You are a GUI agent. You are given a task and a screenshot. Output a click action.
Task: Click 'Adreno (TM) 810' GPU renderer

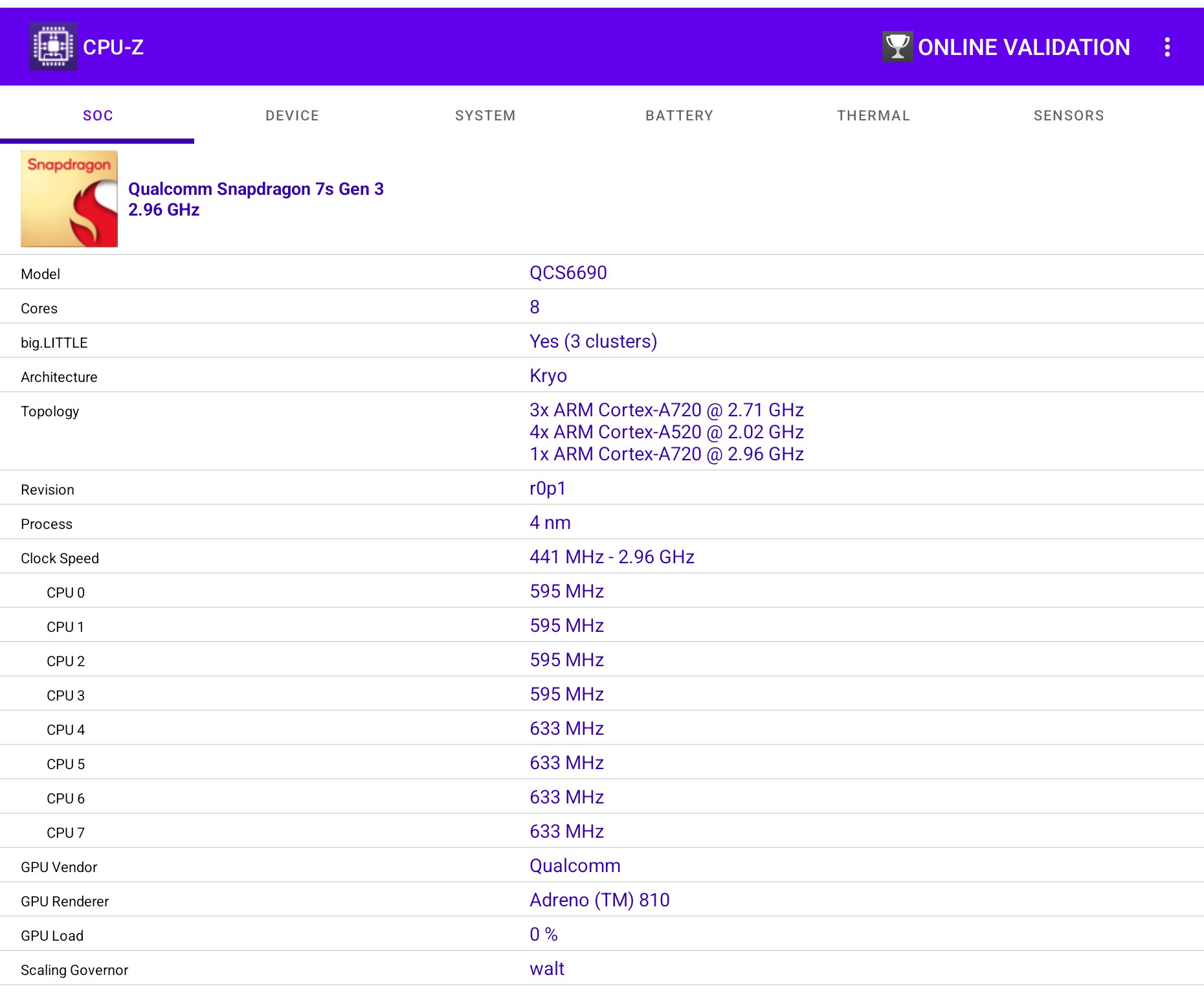pos(599,900)
